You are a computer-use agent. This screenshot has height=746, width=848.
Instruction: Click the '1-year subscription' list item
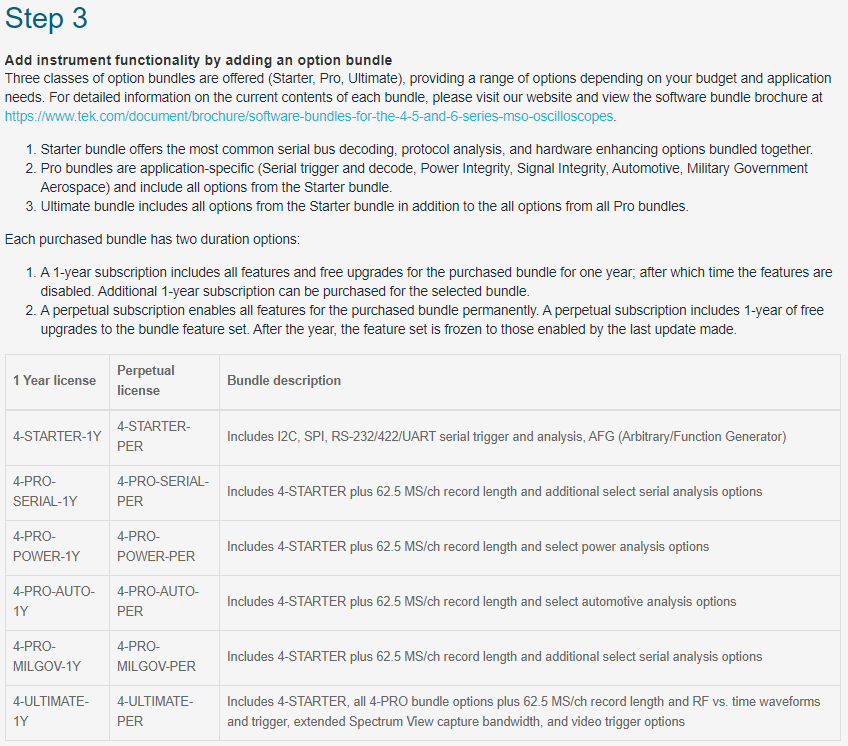[x=436, y=282]
